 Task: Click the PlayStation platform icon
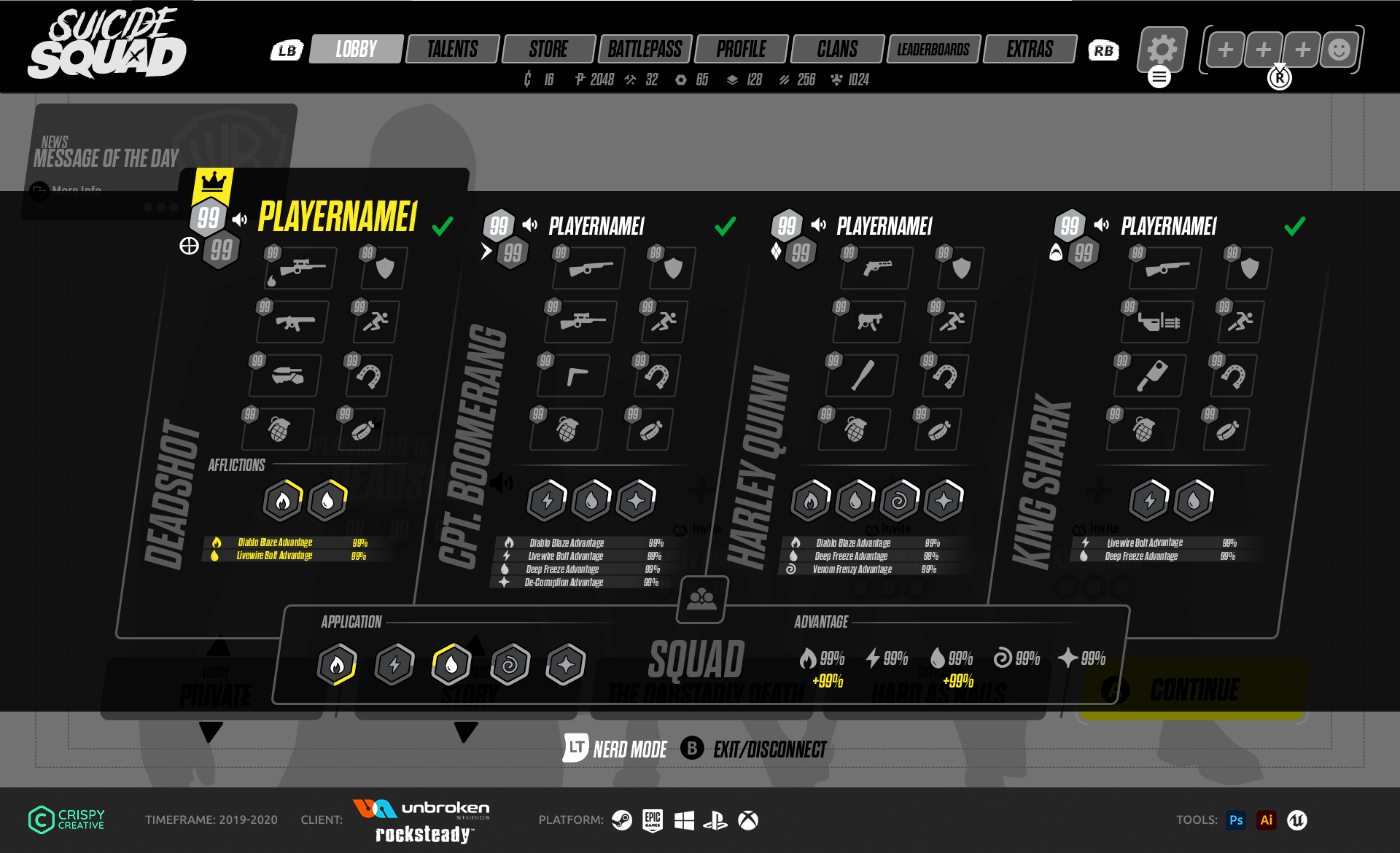(715, 820)
